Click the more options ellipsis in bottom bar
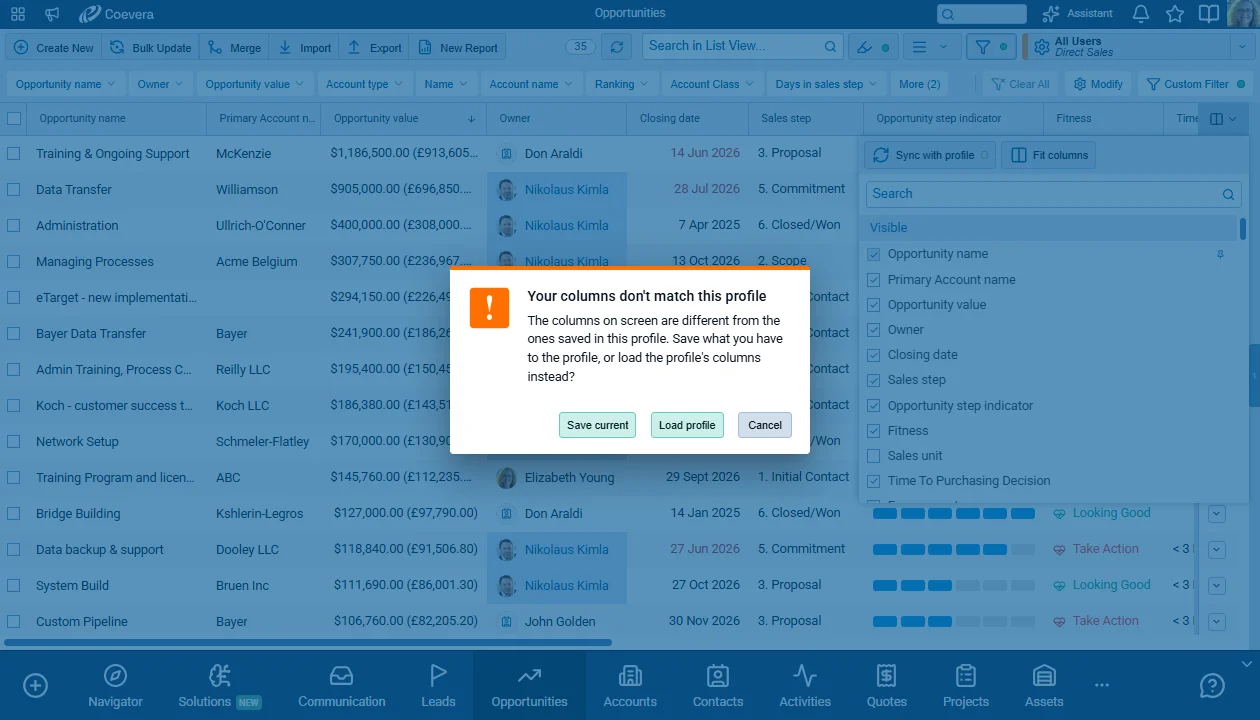The image size is (1260, 720). point(1102,686)
